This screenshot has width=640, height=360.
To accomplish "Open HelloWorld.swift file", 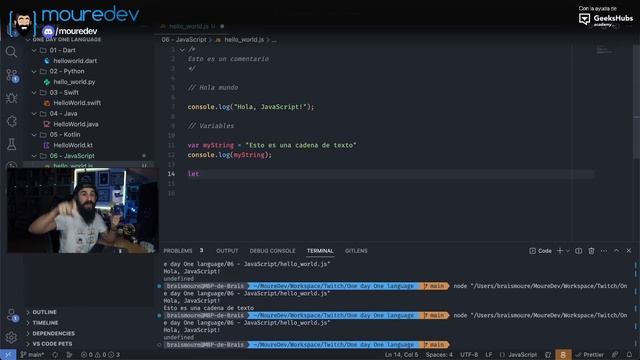I will click(x=77, y=103).
